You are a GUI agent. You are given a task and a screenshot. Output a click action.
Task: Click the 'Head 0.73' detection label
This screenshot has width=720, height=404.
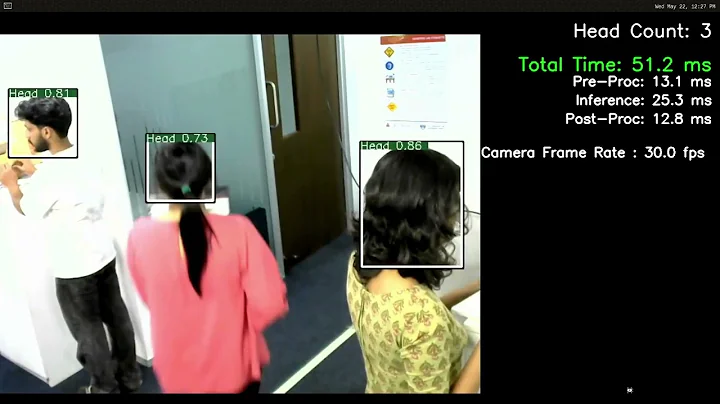point(180,138)
